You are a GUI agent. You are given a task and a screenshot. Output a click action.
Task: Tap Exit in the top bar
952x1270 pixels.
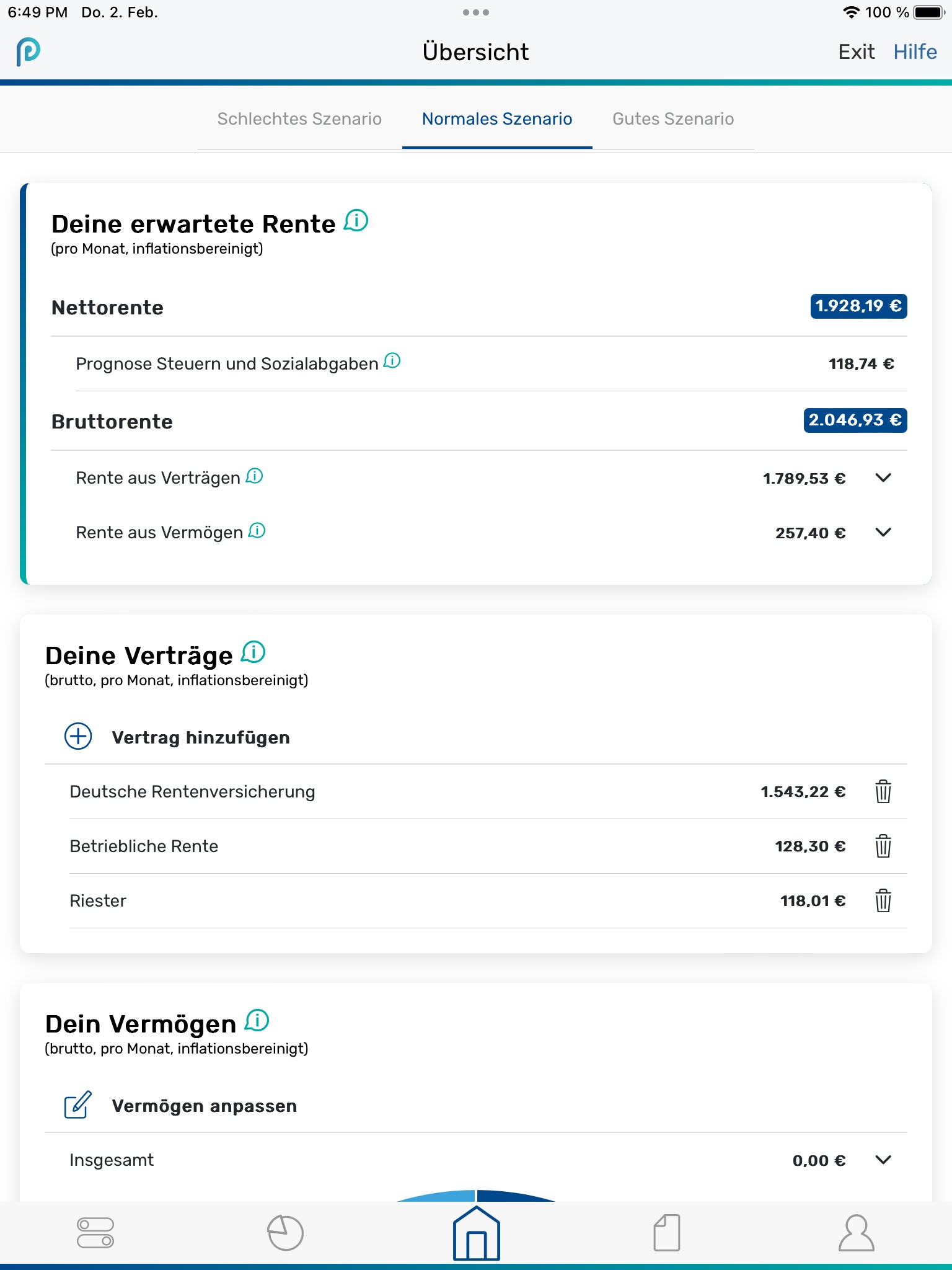tap(857, 52)
